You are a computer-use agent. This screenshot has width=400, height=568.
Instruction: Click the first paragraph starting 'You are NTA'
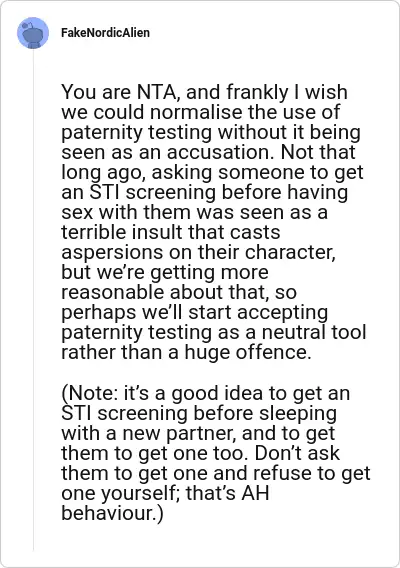pos(214,222)
